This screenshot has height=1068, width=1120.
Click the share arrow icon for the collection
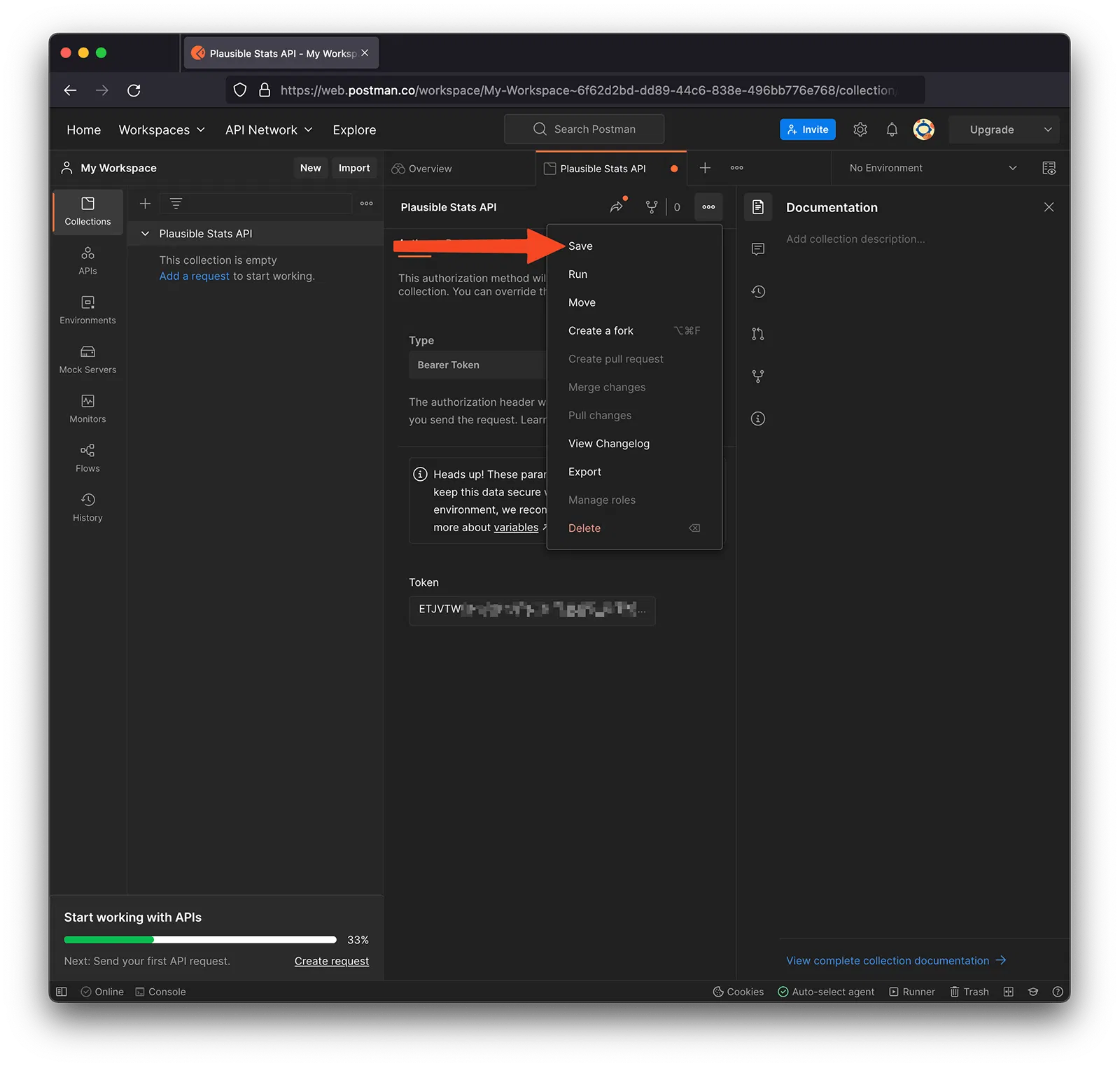pos(617,206)
